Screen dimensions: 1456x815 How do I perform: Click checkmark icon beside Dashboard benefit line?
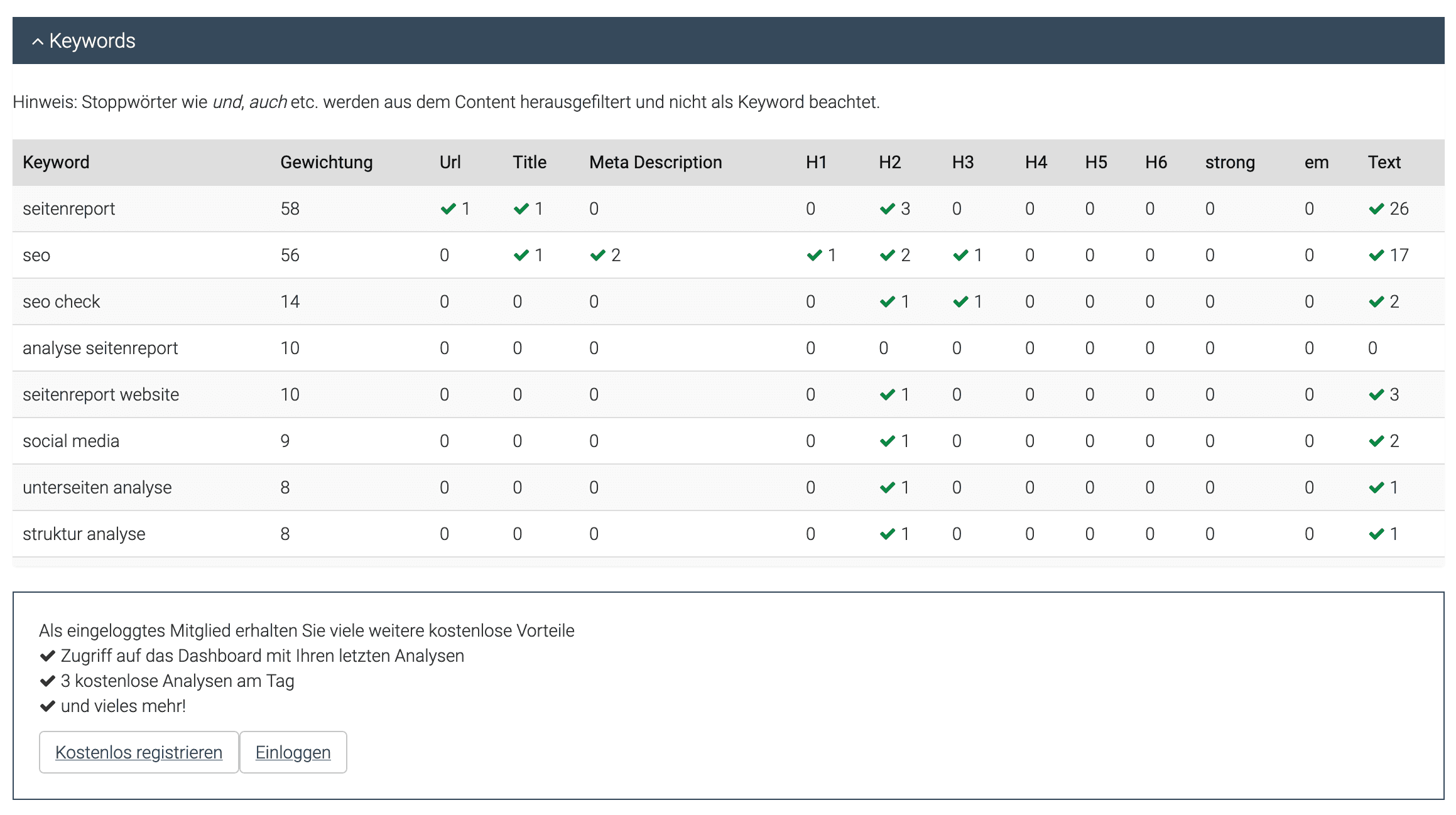coord(47,656)
